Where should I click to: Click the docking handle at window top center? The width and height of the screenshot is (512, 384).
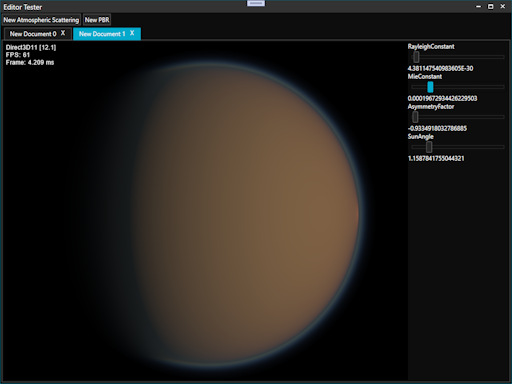pos(256,3)
